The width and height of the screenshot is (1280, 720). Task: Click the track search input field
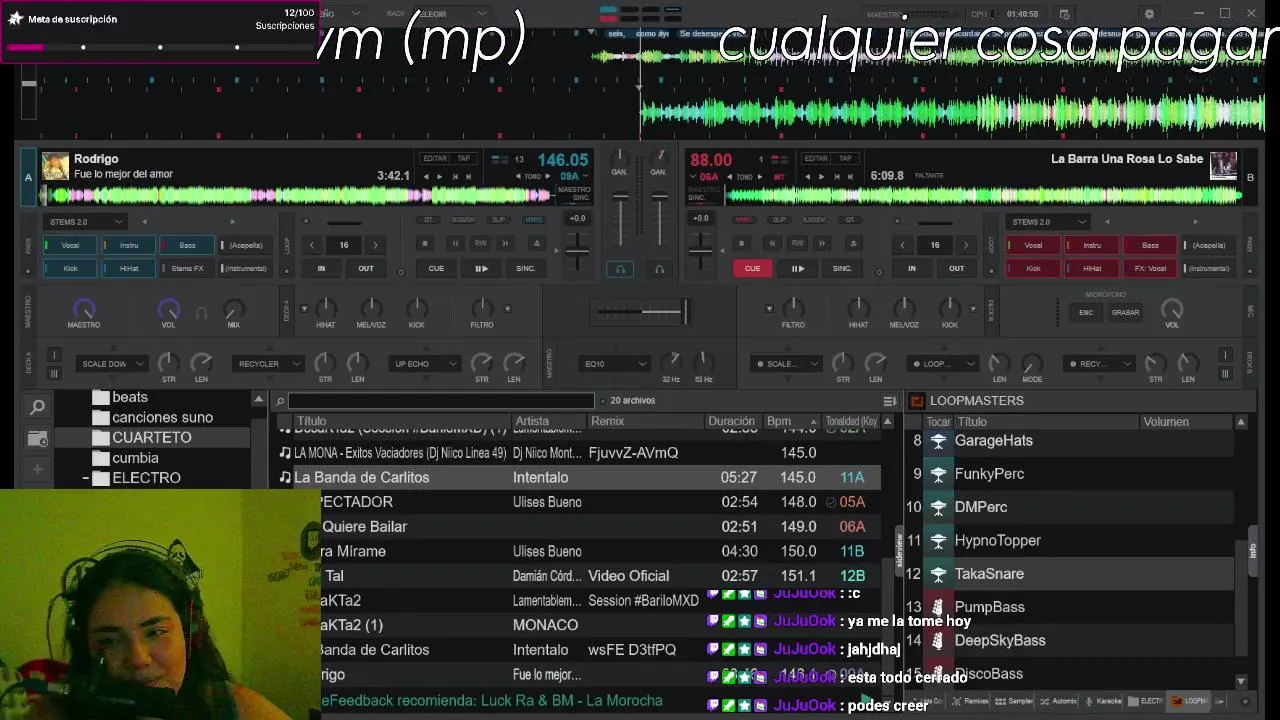click(x=440, y=401)
